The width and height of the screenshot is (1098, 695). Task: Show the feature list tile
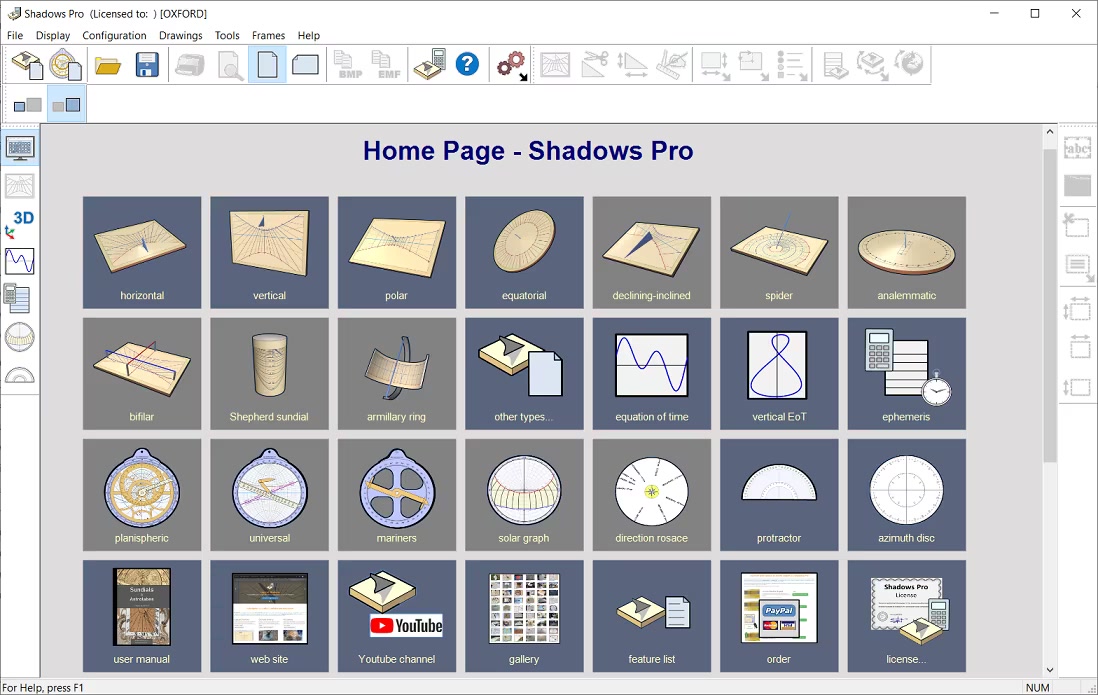click(x=651, y=616)
